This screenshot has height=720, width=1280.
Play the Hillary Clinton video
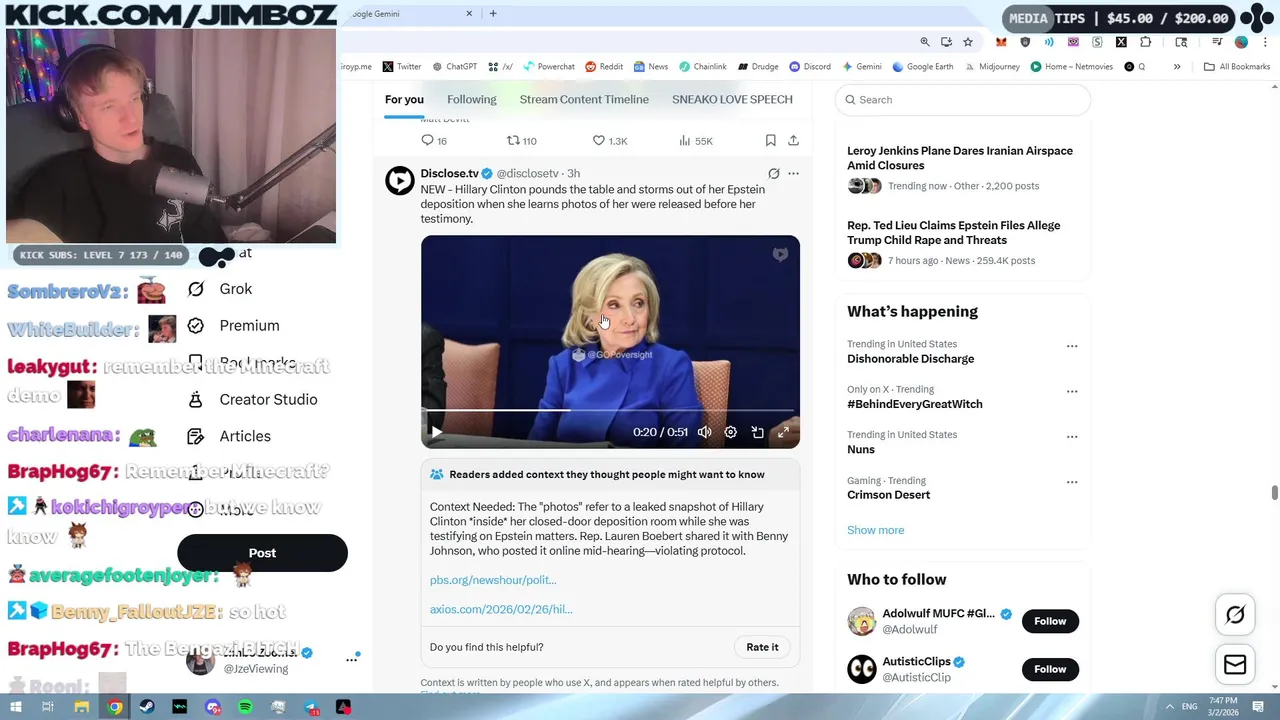pos(436,432)
